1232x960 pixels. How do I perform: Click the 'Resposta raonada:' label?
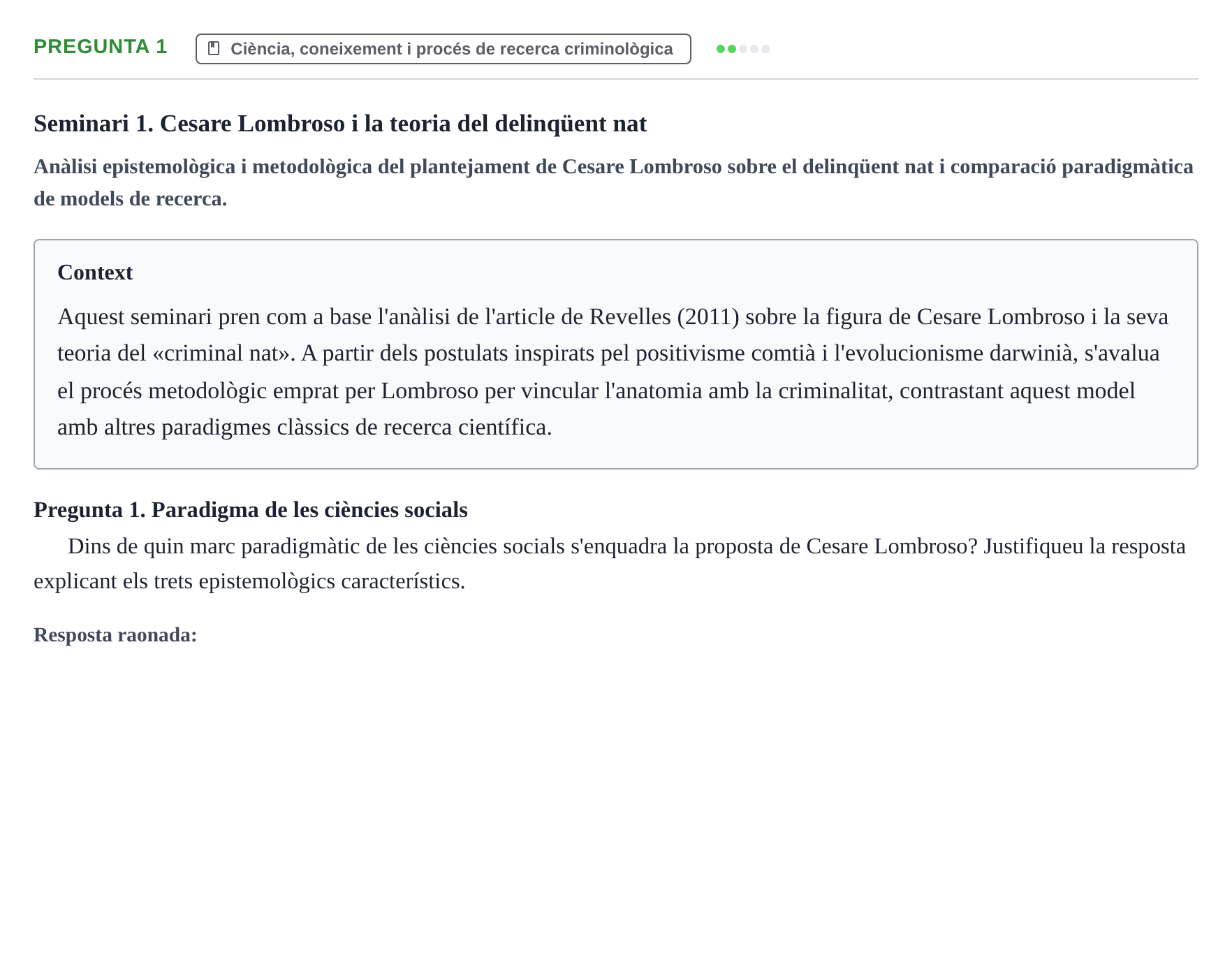tap(115, 635)
